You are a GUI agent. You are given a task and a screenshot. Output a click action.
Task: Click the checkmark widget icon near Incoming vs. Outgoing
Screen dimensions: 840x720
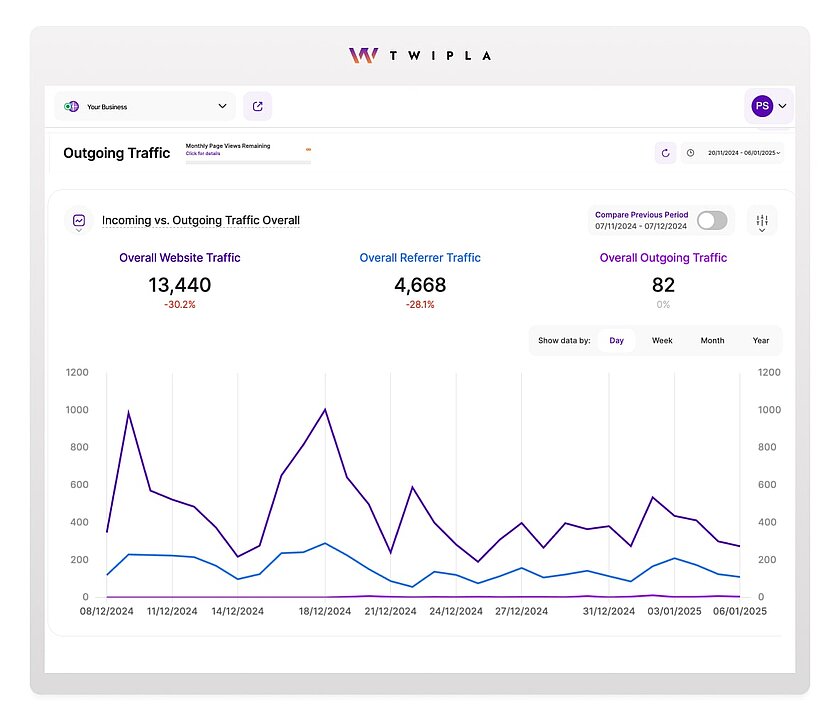pyautogui.click(x=78, y=220)
